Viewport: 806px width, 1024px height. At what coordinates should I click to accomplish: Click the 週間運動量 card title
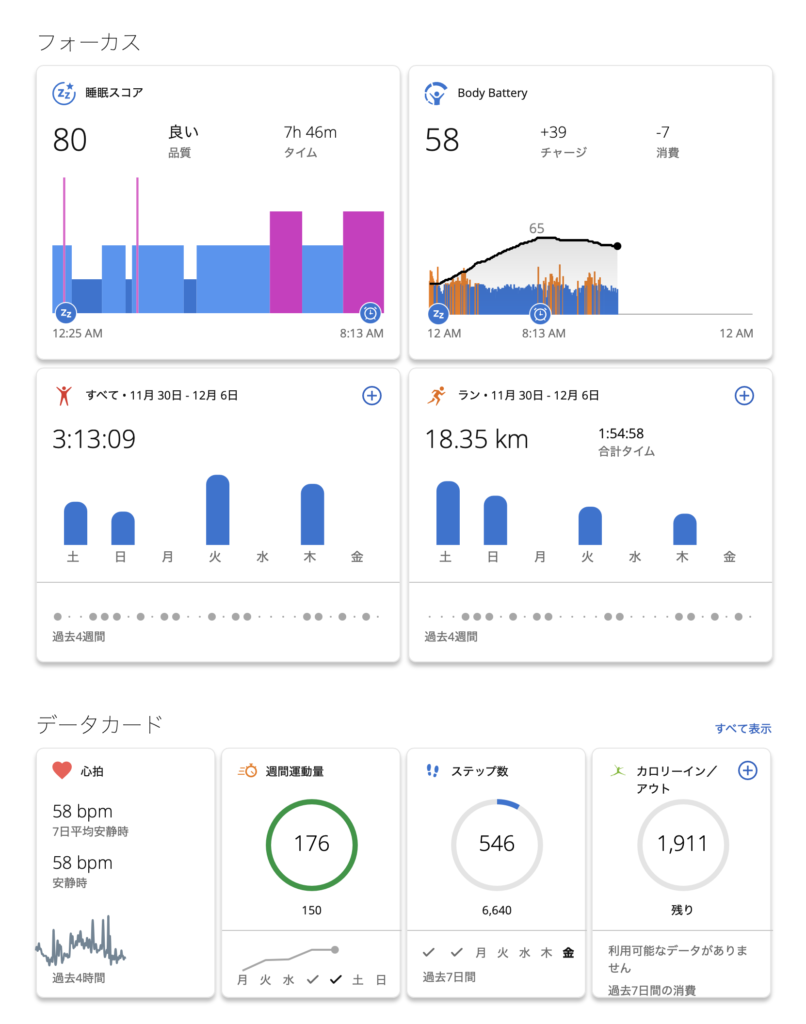click(x=295, y=771)
